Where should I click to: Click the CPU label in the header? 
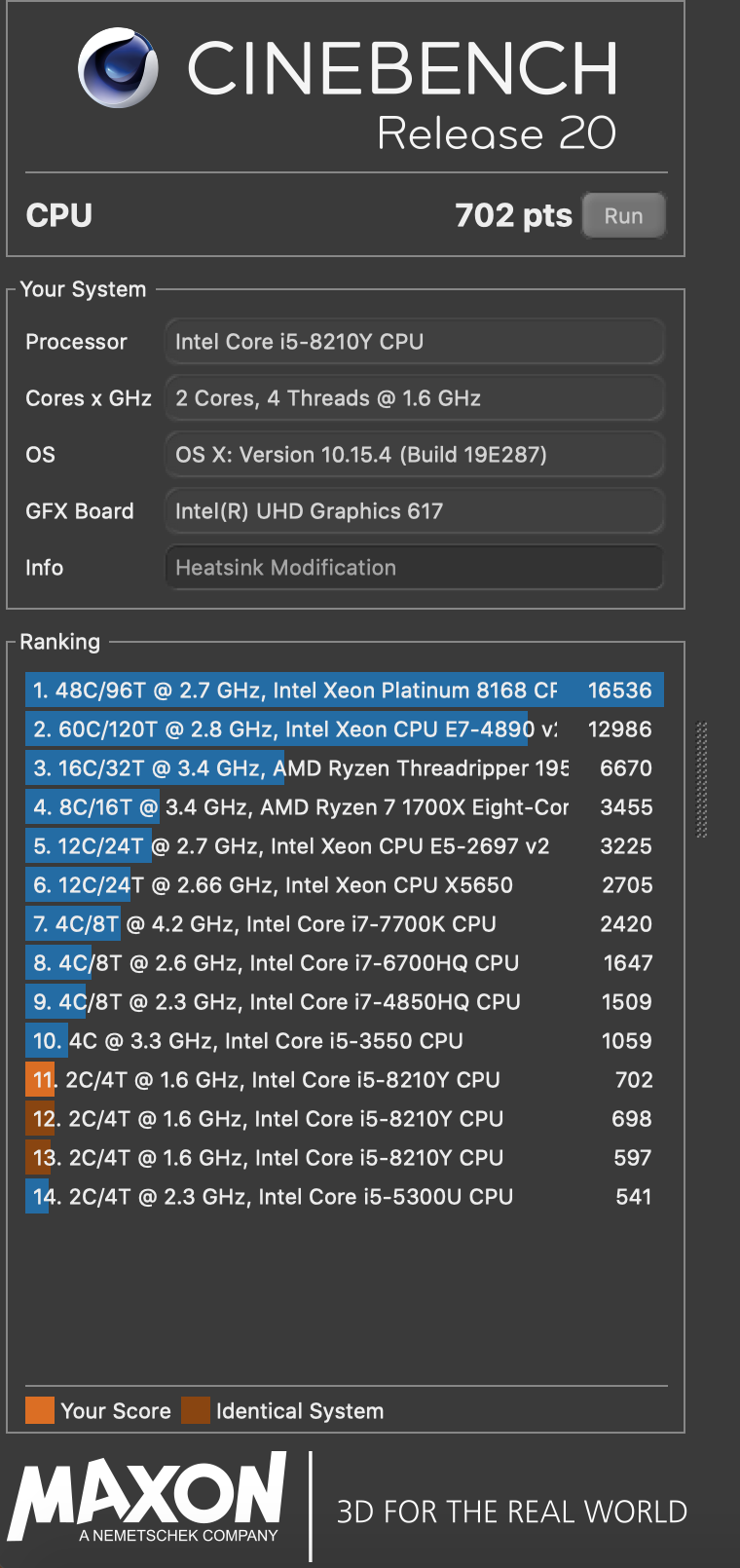coord(59,215)
